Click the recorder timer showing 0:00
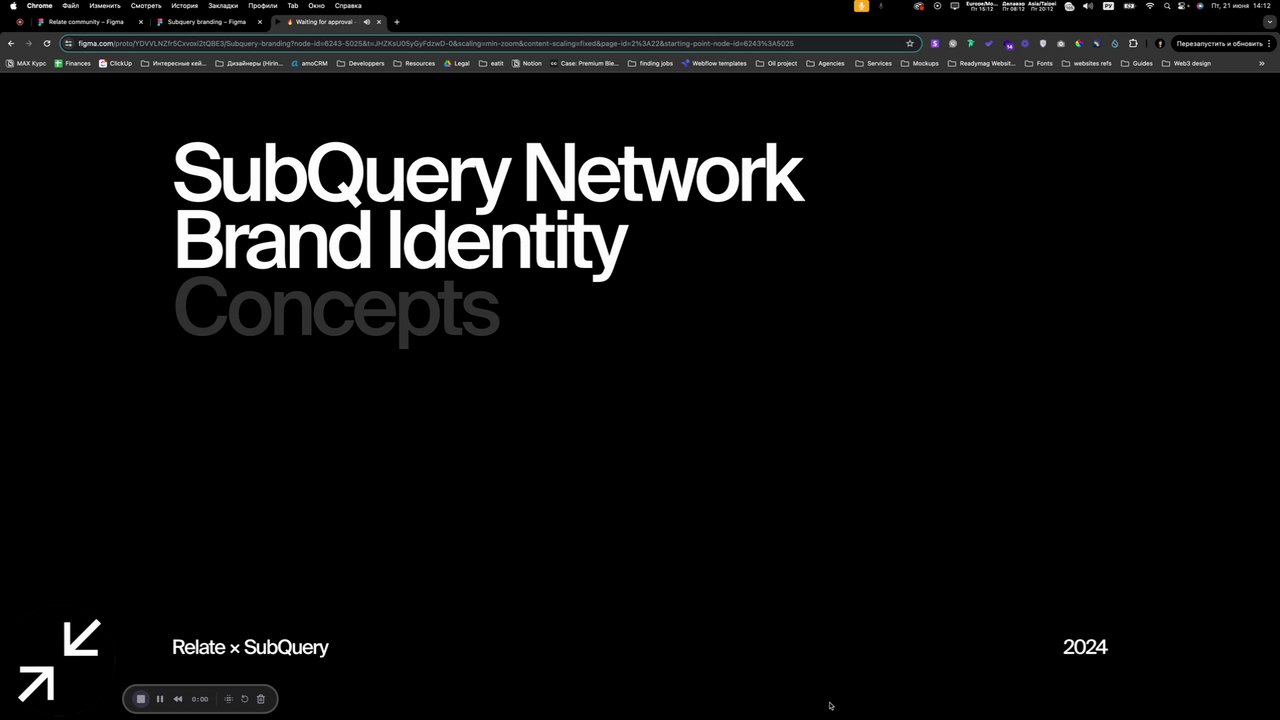1280x720 pixels. 200,699
